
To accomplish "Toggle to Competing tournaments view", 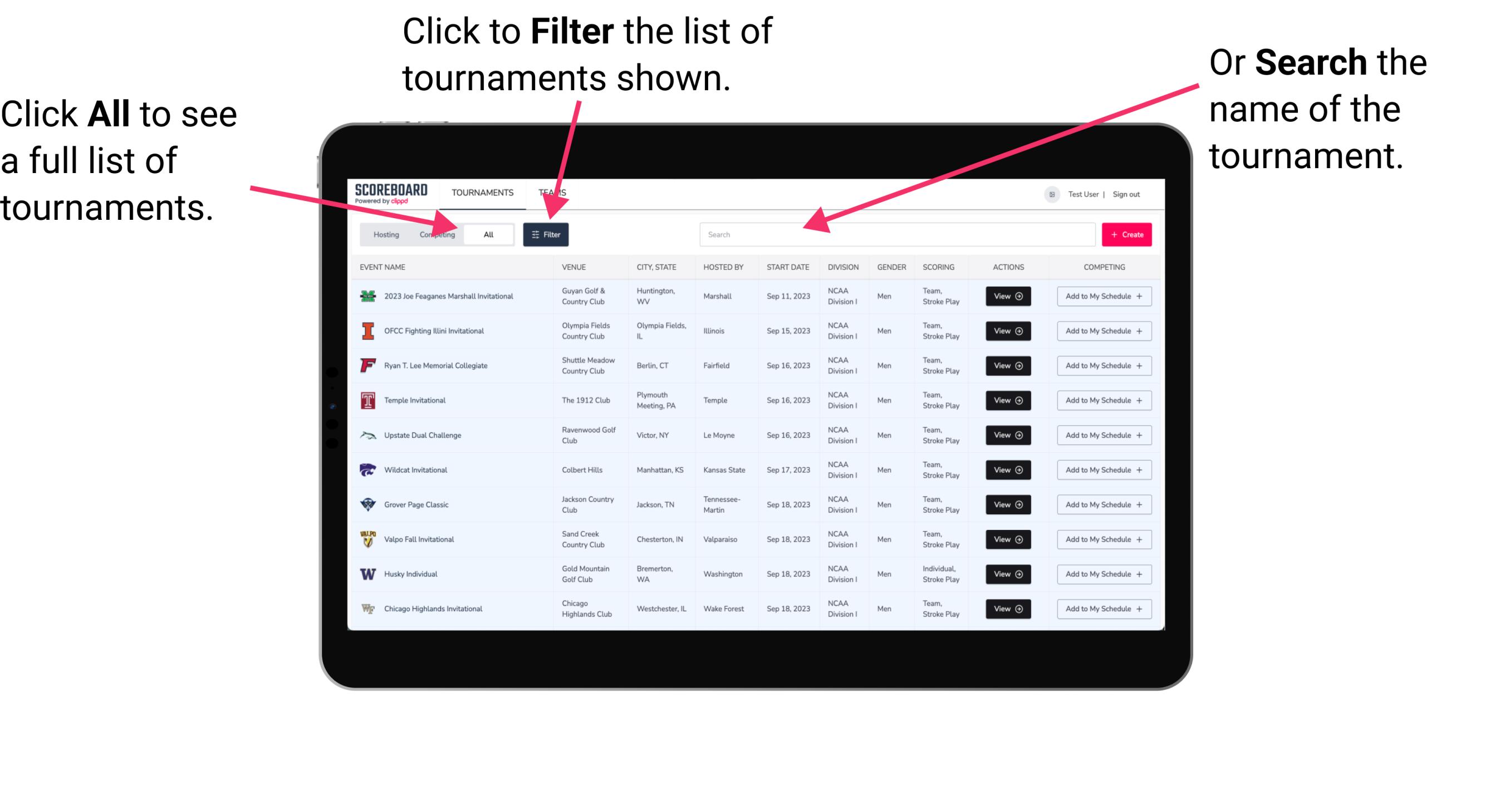I will point(435,234).
